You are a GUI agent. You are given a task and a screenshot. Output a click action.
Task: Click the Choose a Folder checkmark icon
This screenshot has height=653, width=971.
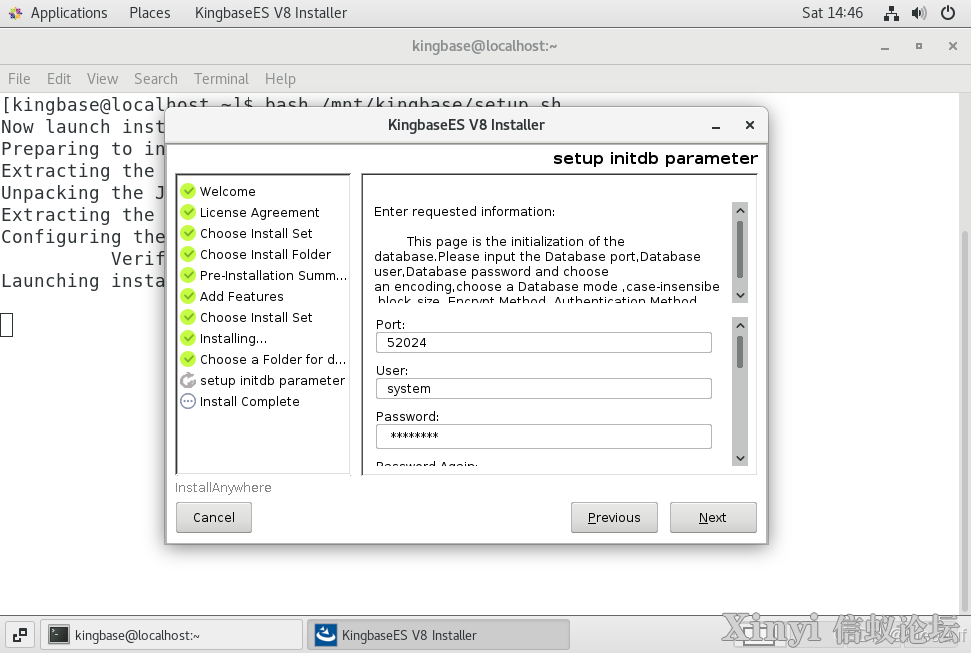pos(188,359)
